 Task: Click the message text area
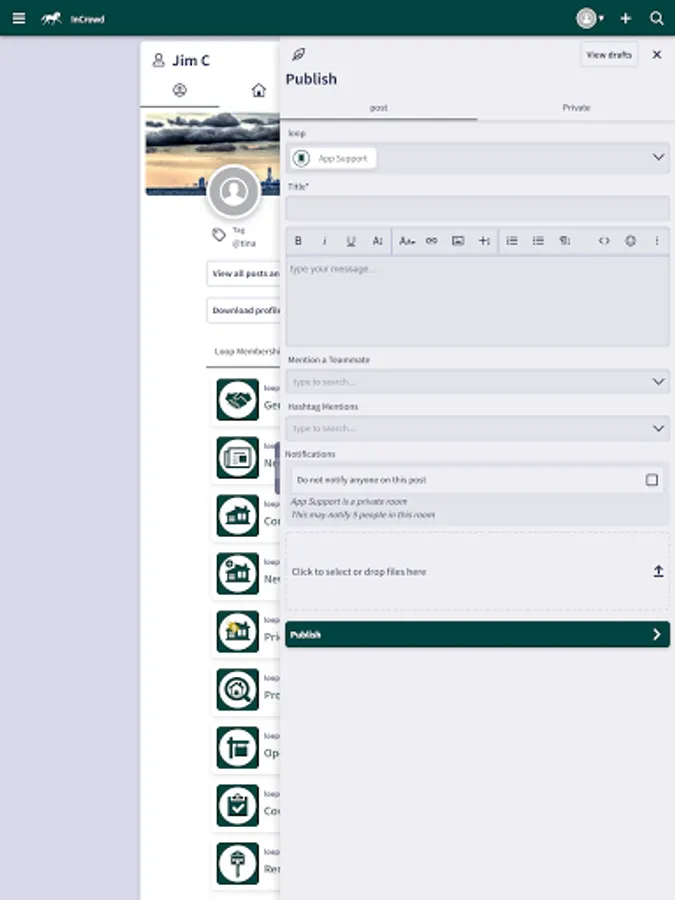(x=477, y=301)
